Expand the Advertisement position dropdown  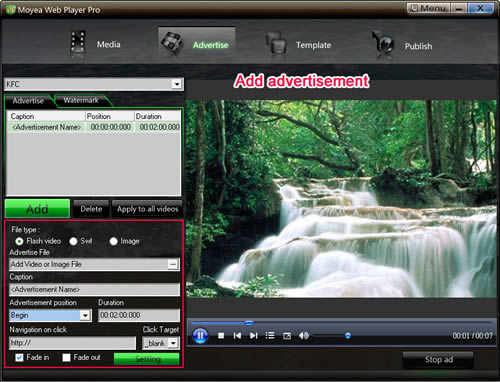(85, 315)
